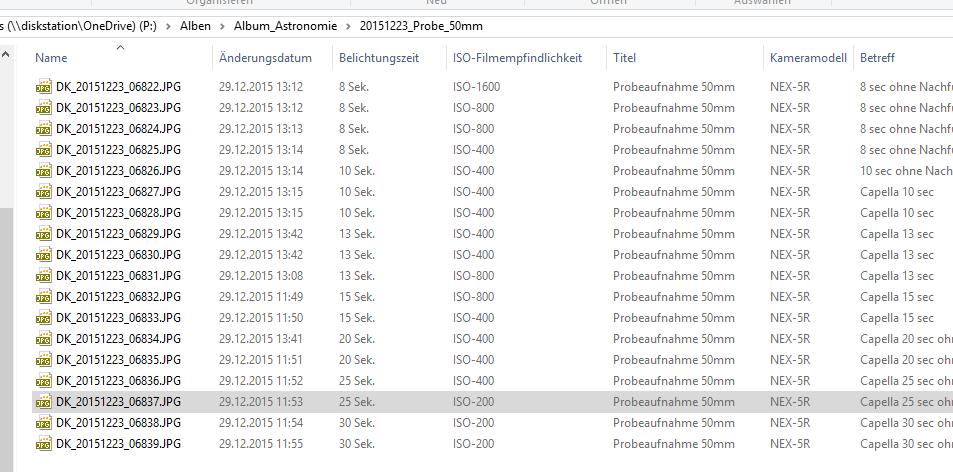
Task: Click JPG icon of DK_20151223_06831.JPG
Action: click(43, 276)
